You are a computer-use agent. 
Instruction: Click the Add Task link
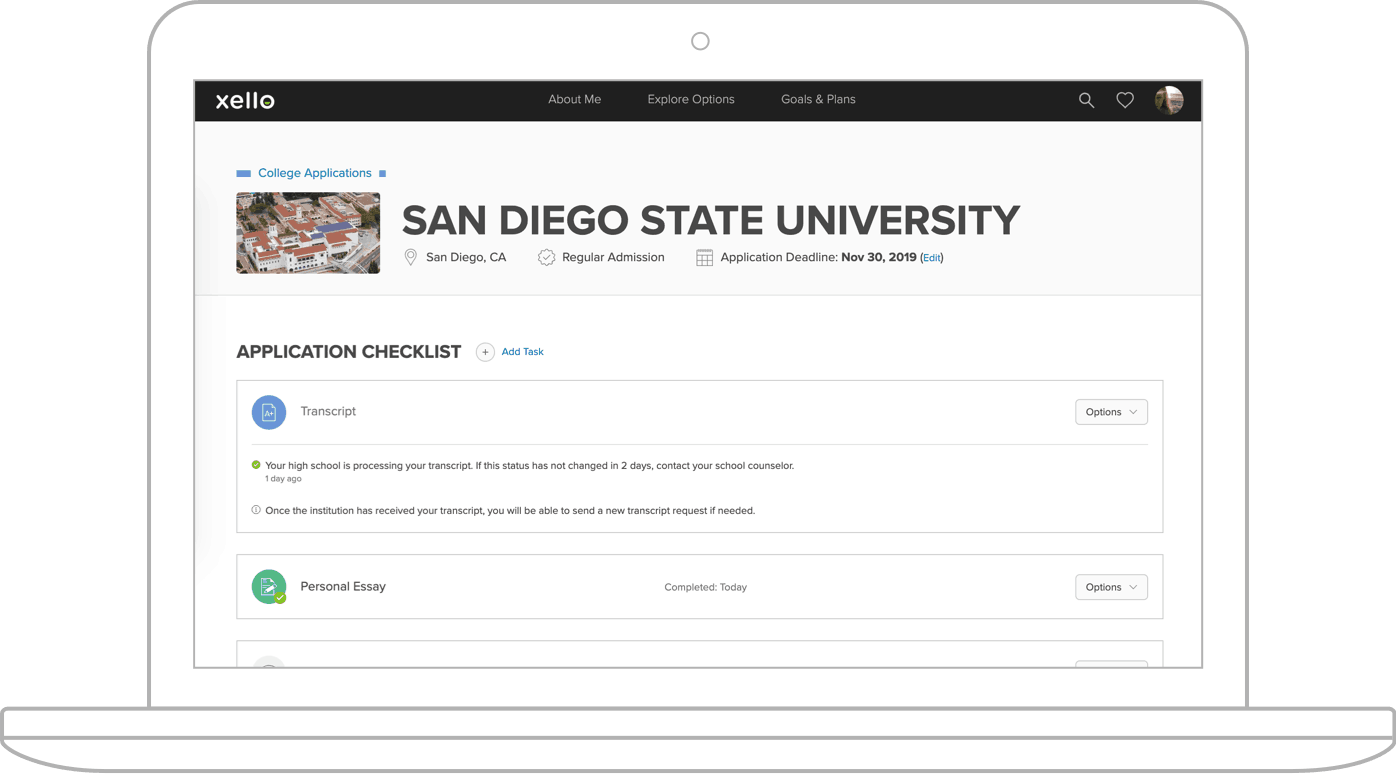point(523,352)
